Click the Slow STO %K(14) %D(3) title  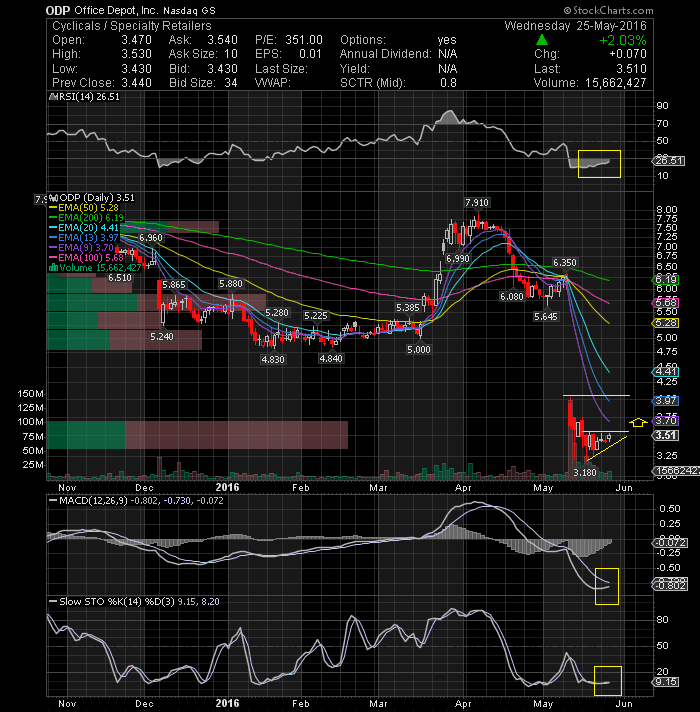117,602
